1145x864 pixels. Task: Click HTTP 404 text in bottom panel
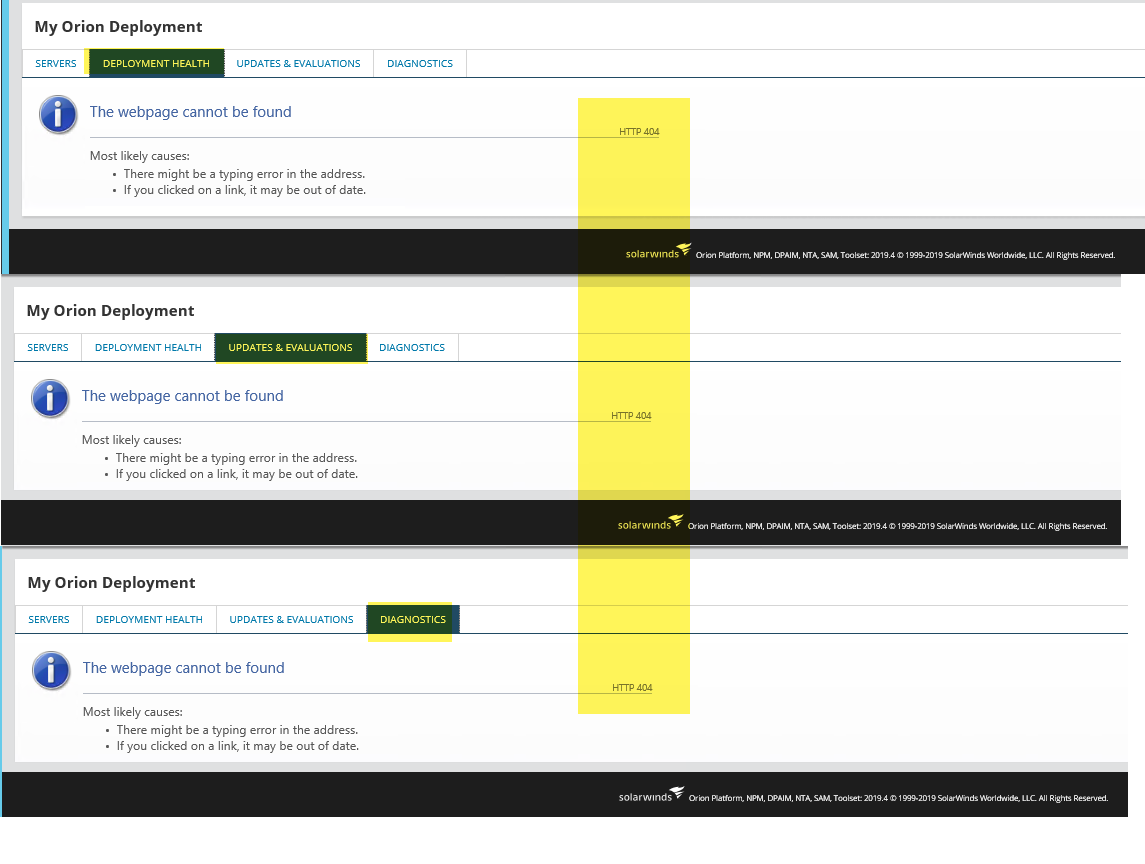tap(632, 687)
